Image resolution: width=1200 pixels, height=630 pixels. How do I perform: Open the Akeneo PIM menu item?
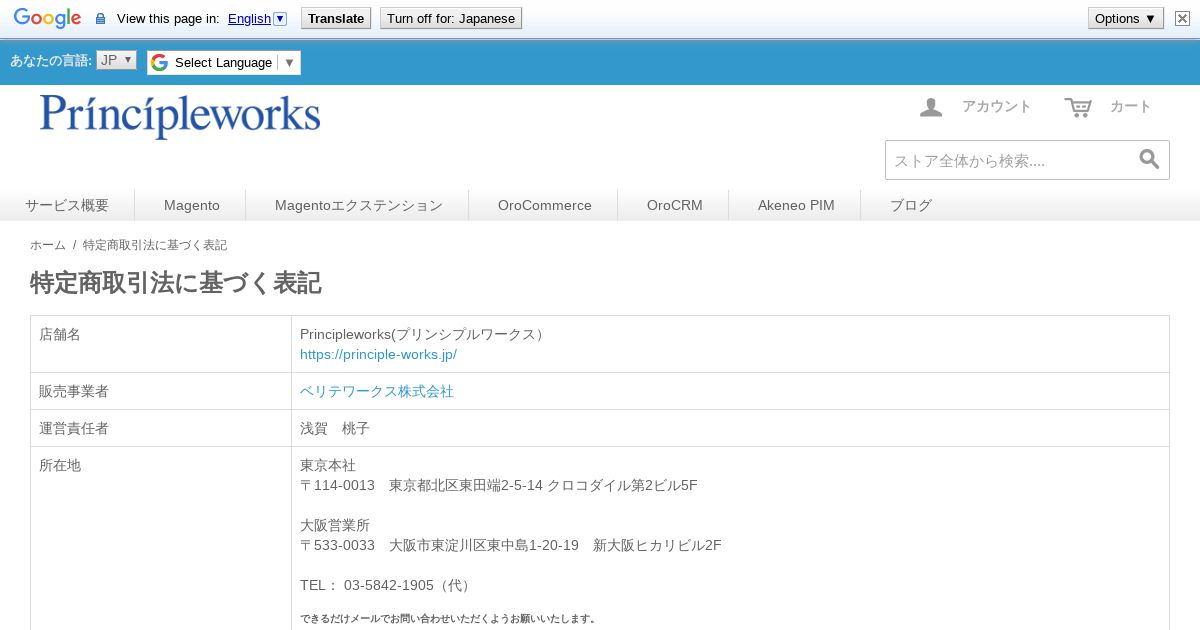pos(796,205)
